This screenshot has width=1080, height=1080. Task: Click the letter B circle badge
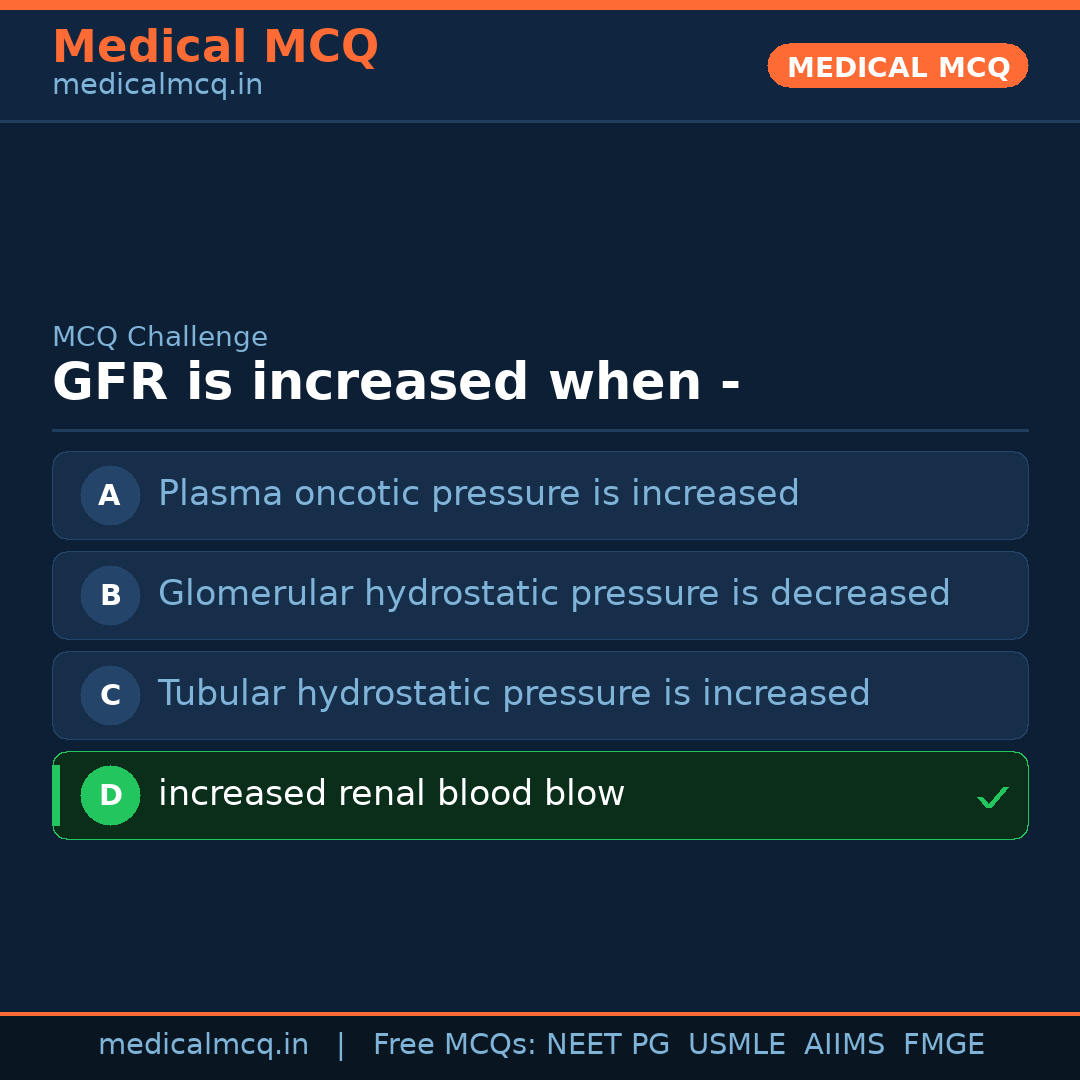coord(110,595)
